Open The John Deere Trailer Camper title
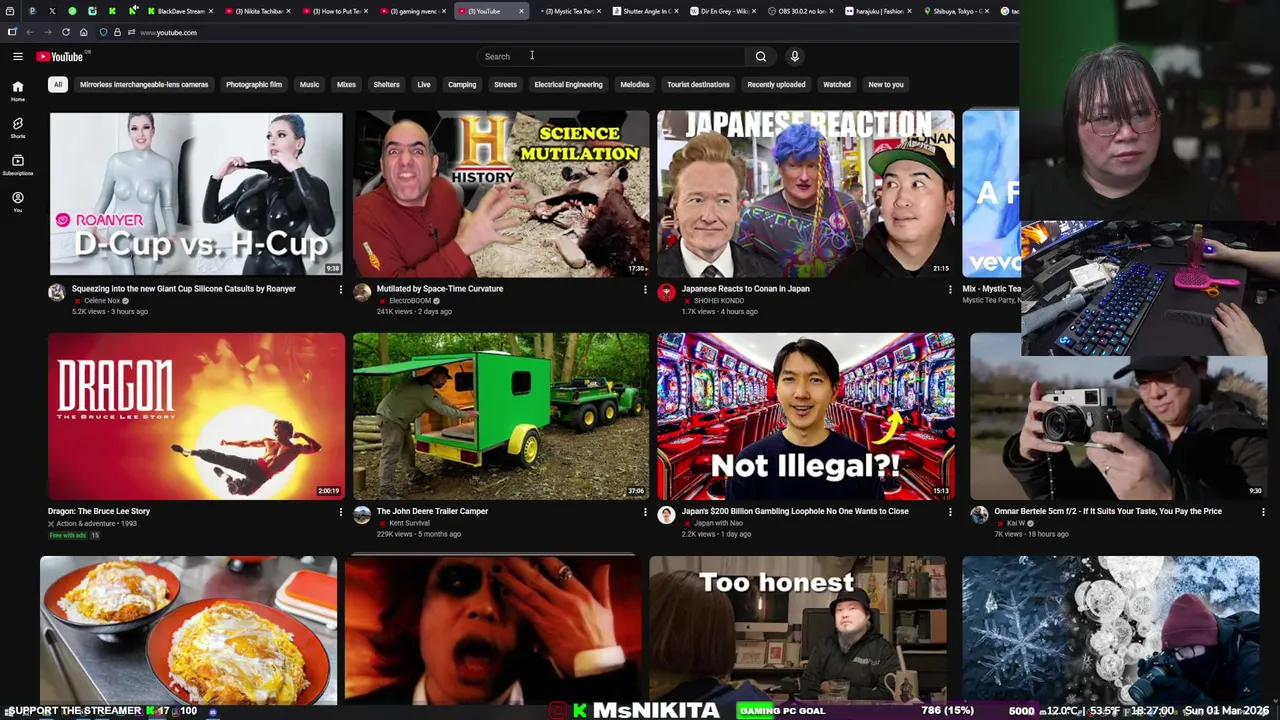The height and width of the screenshot is (720, 1280). [x=432, y=511]
